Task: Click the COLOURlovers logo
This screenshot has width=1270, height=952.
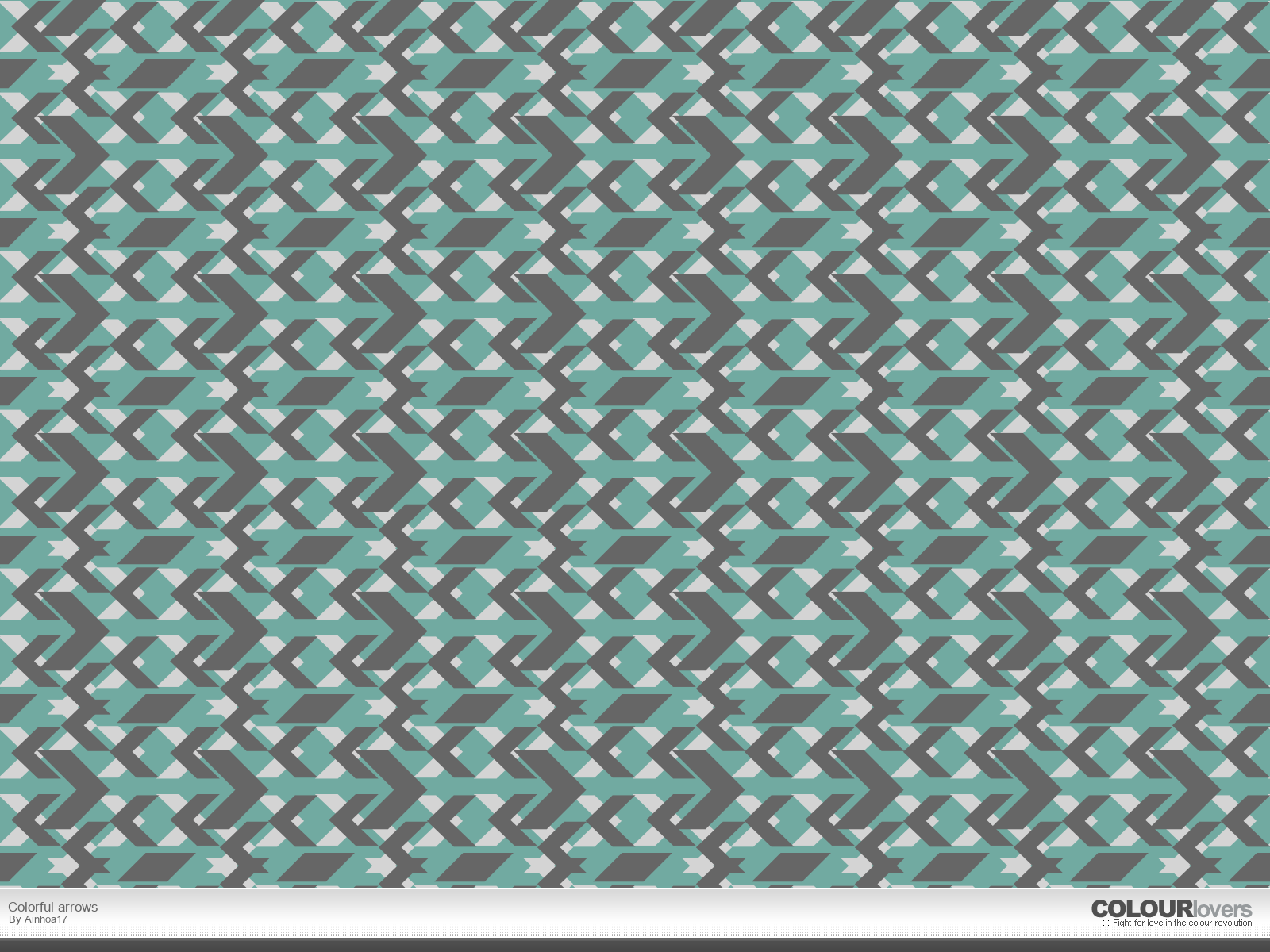Action: 1171,909
